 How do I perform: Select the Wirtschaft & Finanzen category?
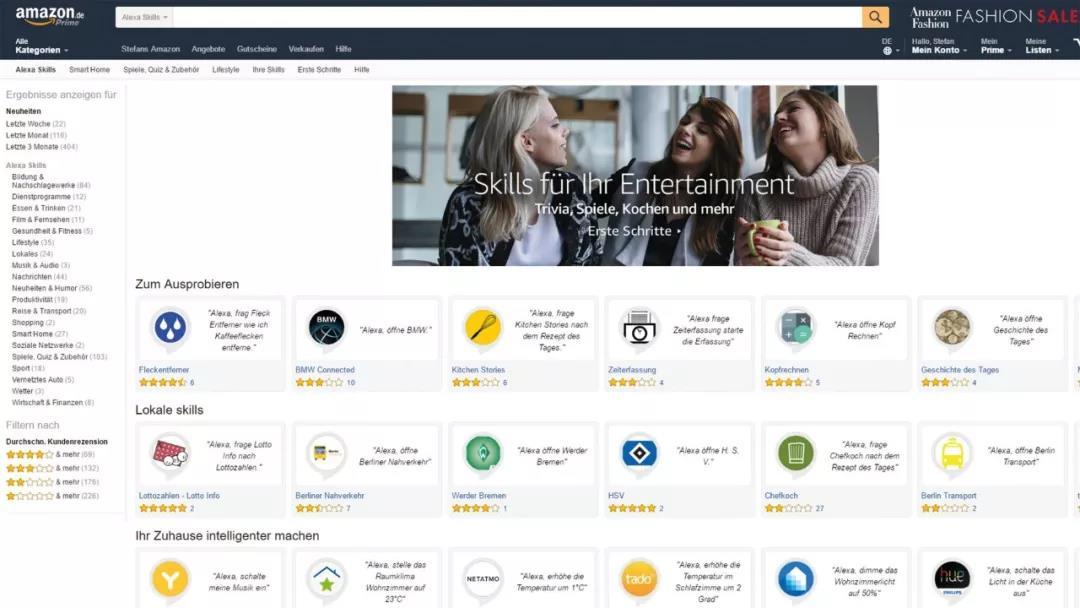click(53, 403)
